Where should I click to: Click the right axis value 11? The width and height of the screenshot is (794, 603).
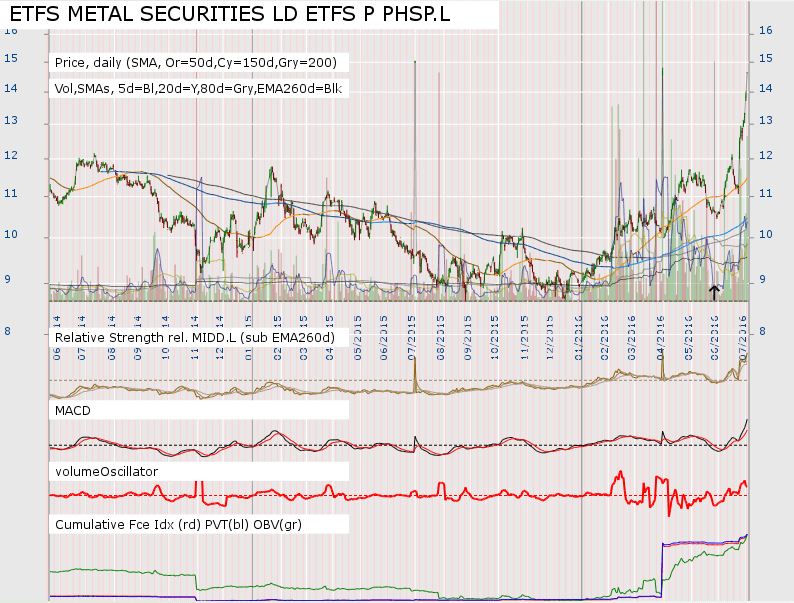pyautogui.click(x=766, y=193)
